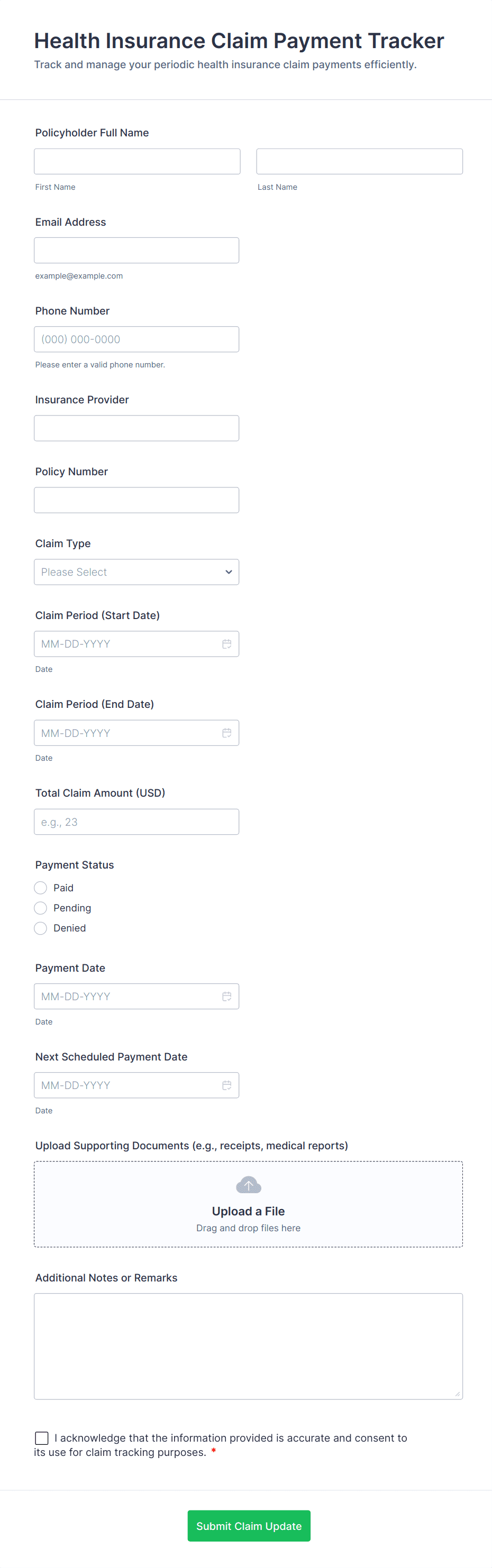
Task: Click calendar icon for Next Scheduled Payment Date
Action: pyautogui.click(x=226, y=1085)
